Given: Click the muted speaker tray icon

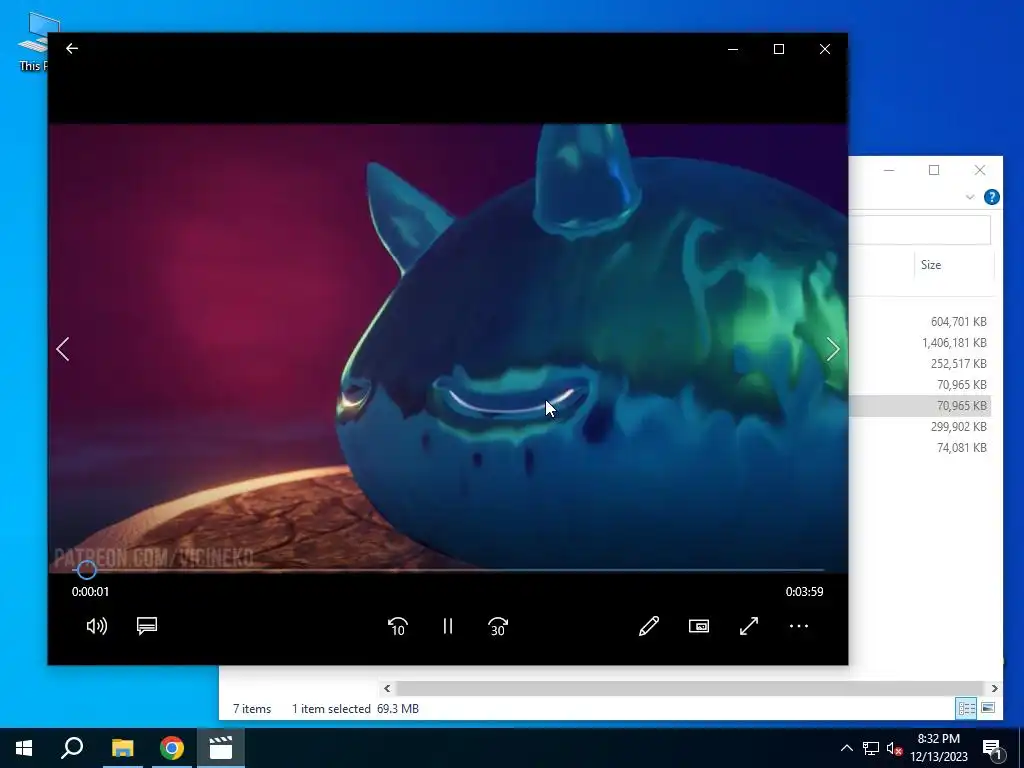Looking at the screenshot, I should (x=895, y=748).
